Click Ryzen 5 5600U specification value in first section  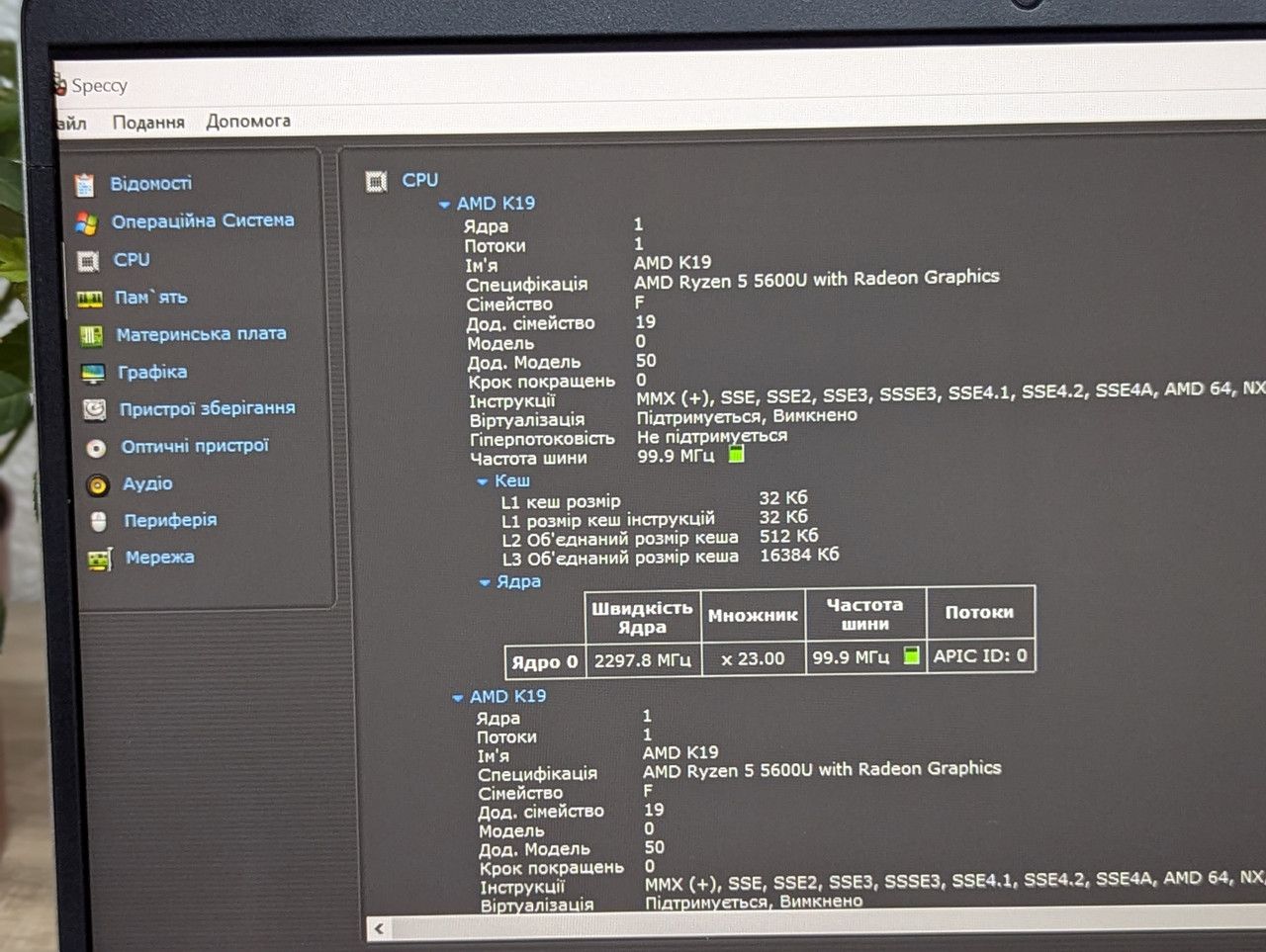(817, 279)
